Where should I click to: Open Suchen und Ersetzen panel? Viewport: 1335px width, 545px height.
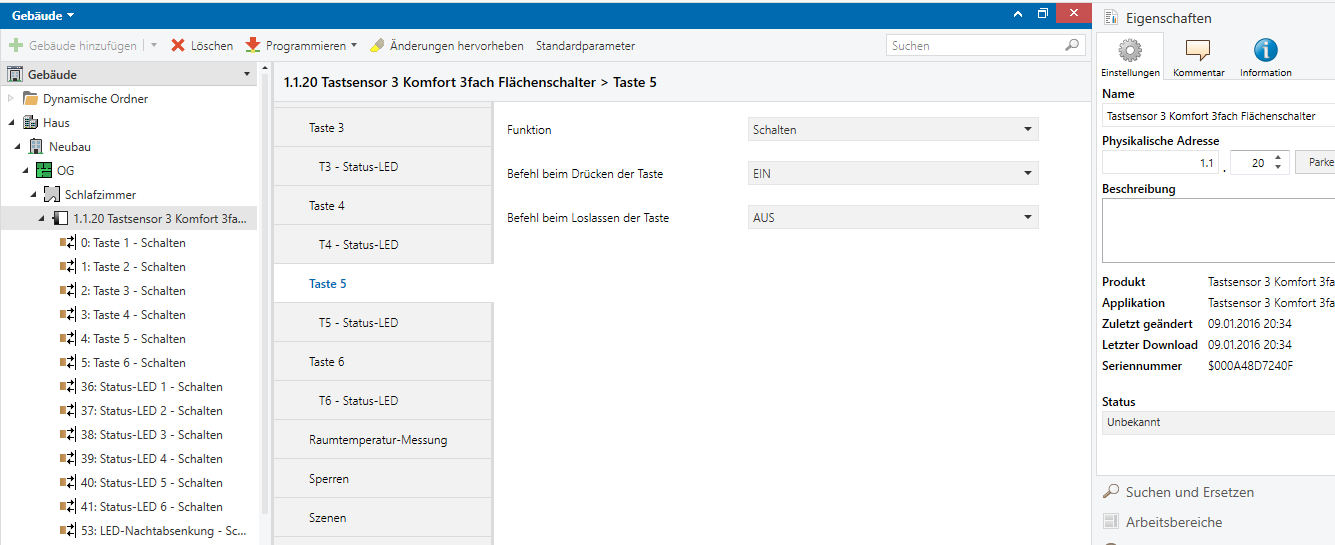(1189, 492)
